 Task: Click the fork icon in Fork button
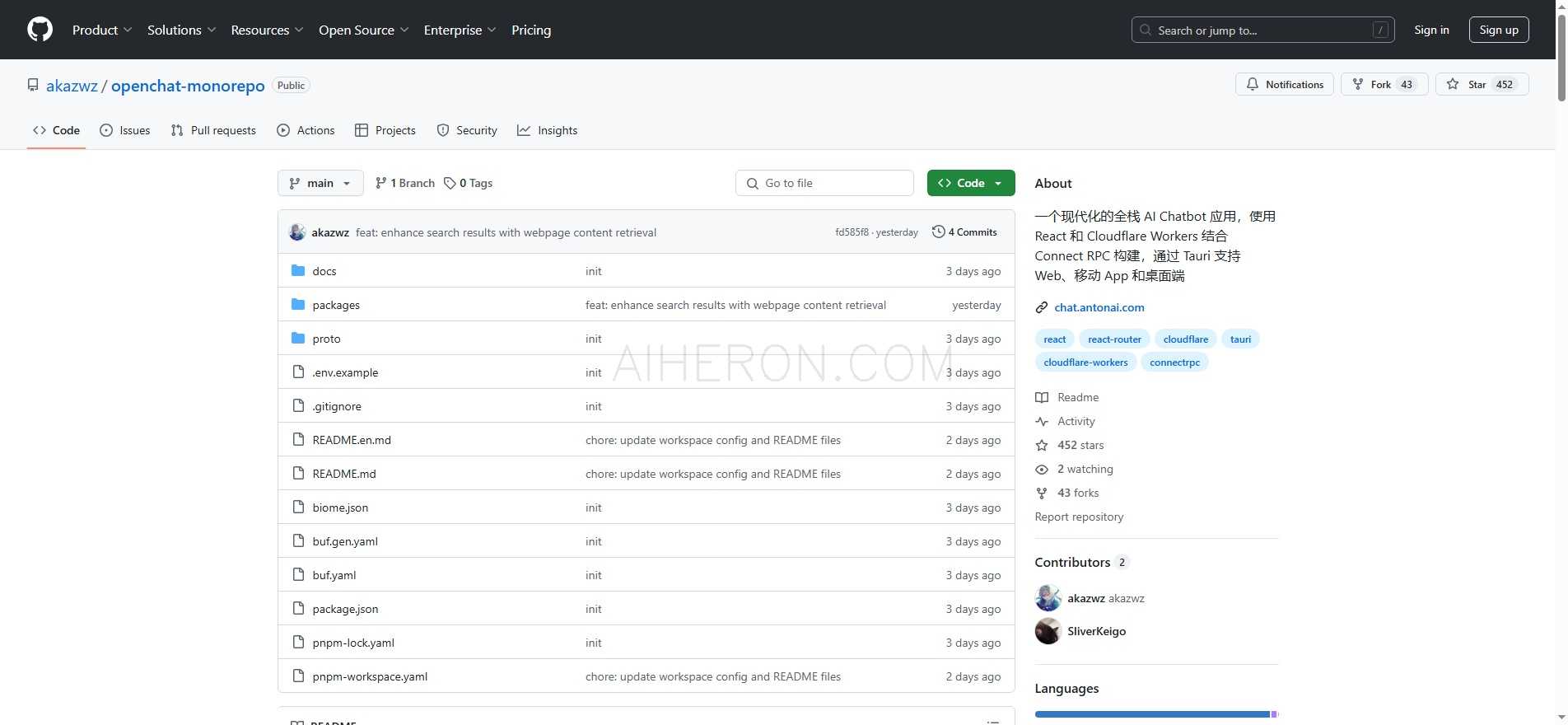pos(1358,84)
